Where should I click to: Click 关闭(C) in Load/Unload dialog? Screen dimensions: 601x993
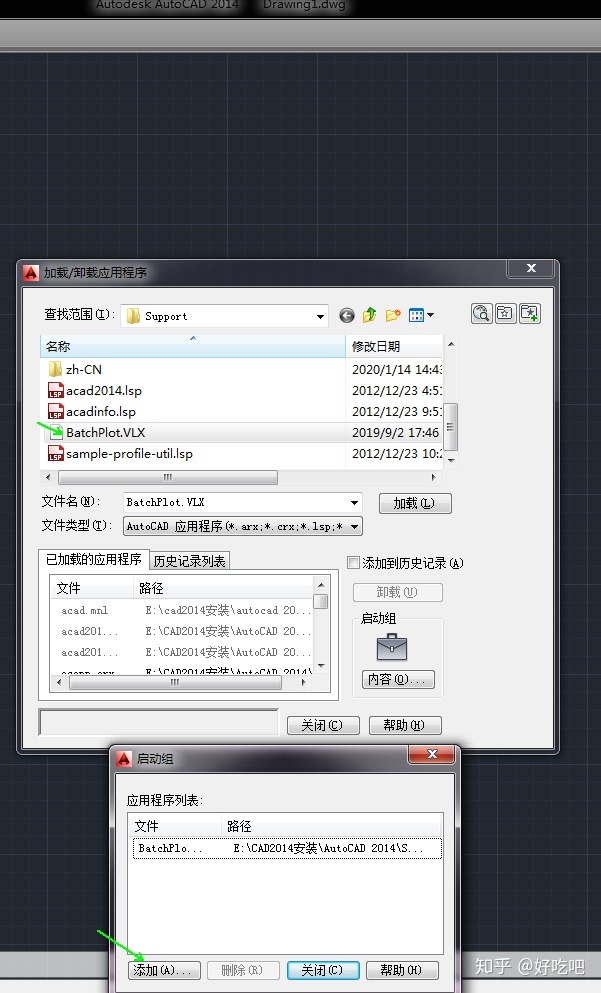[323, 725]
